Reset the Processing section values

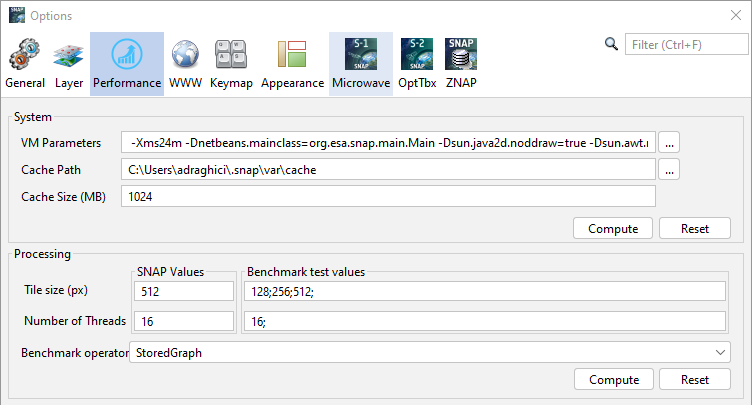click(695, 380)
